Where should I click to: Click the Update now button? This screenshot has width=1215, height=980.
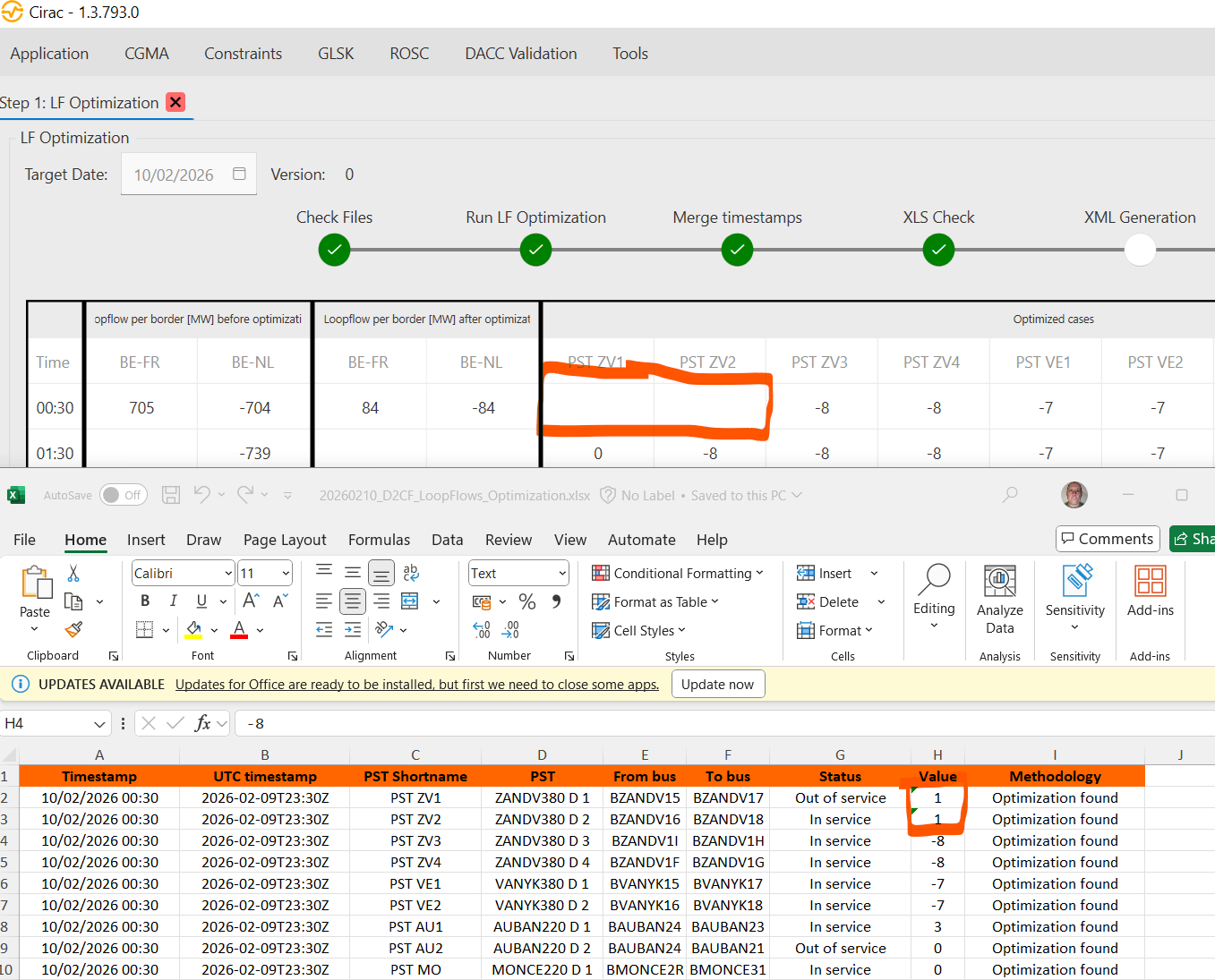pos(717,685)
